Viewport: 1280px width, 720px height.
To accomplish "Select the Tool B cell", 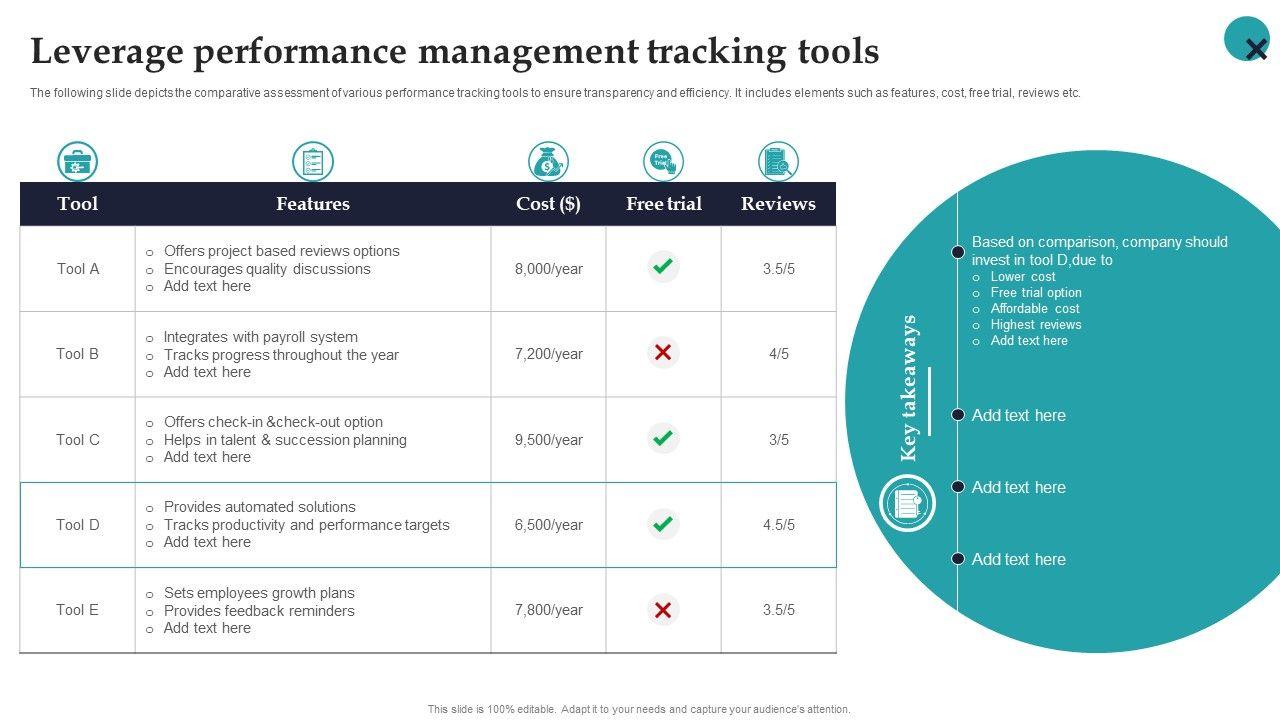I will [78, 354].
